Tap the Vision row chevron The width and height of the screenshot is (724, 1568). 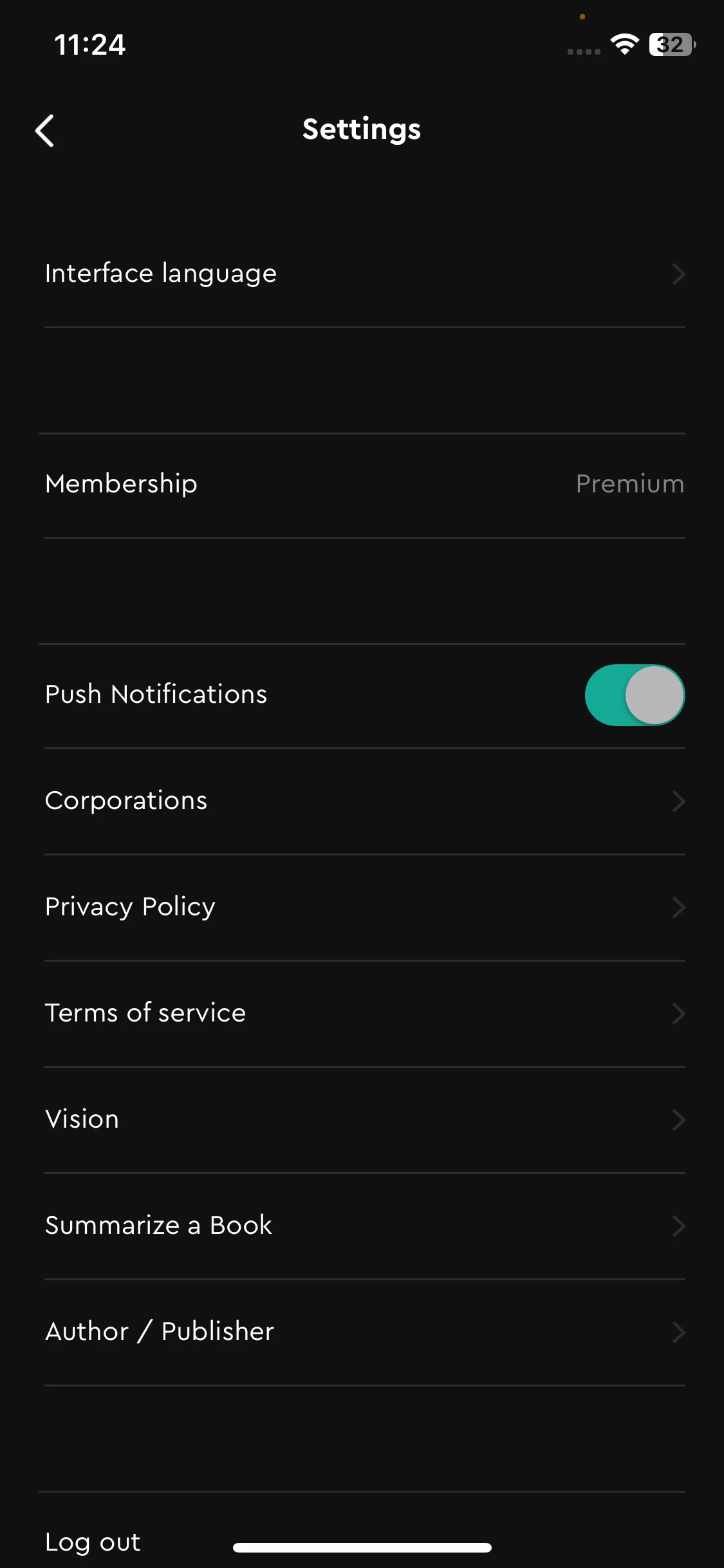pyautogui.click(x=678, y=1120)
